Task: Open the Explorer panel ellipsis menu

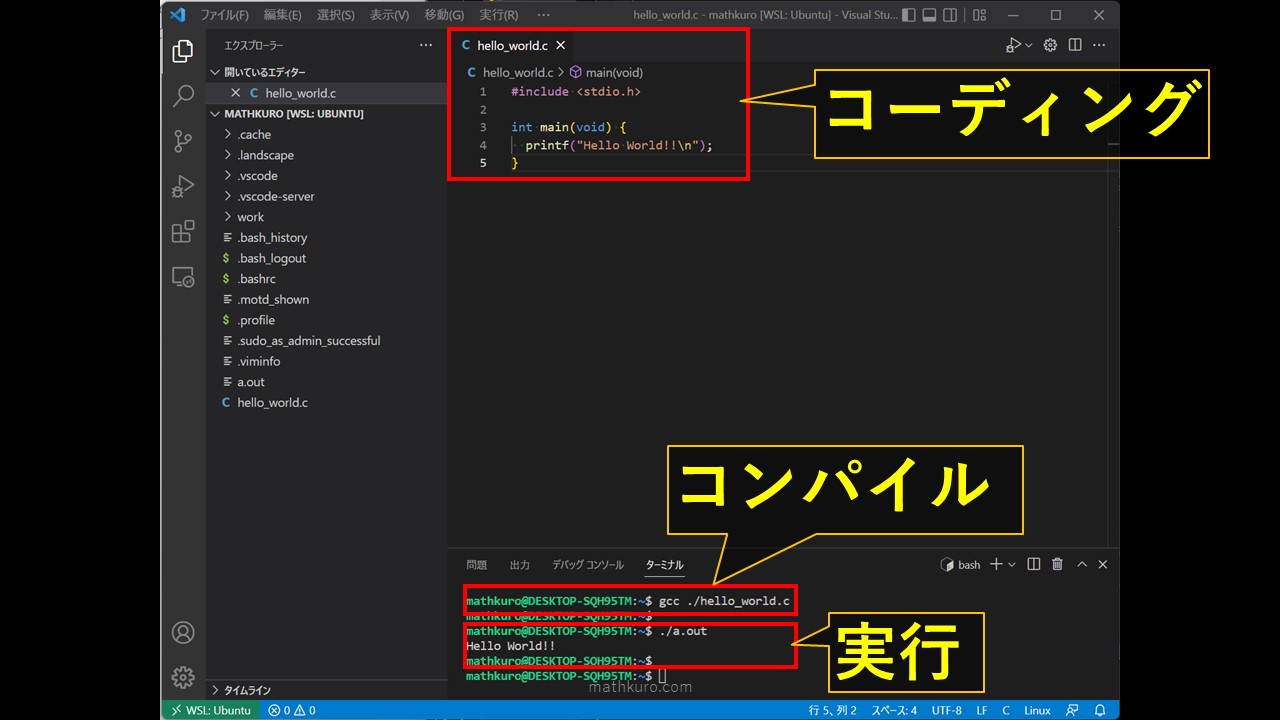Action: point(426,45)
